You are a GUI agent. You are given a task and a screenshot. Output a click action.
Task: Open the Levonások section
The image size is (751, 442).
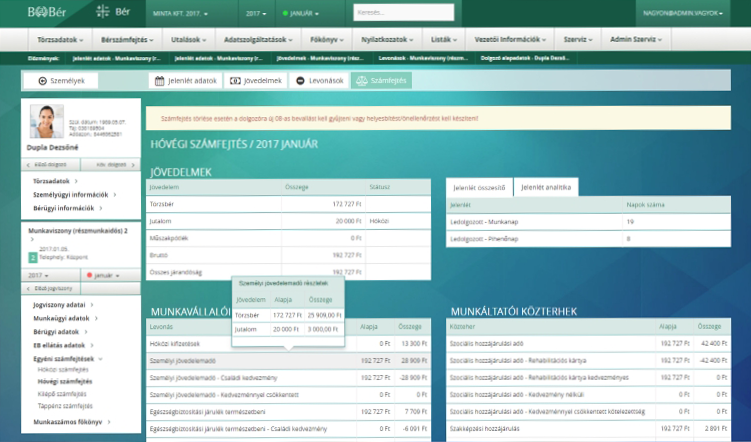coord(319,81)
